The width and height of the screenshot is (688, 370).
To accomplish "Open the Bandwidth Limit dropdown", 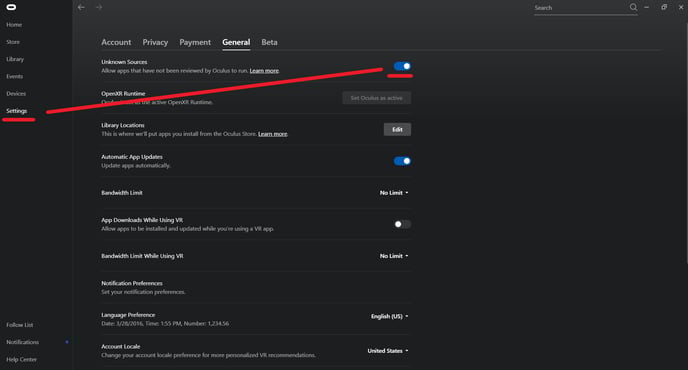I will (x=394, y=193).
